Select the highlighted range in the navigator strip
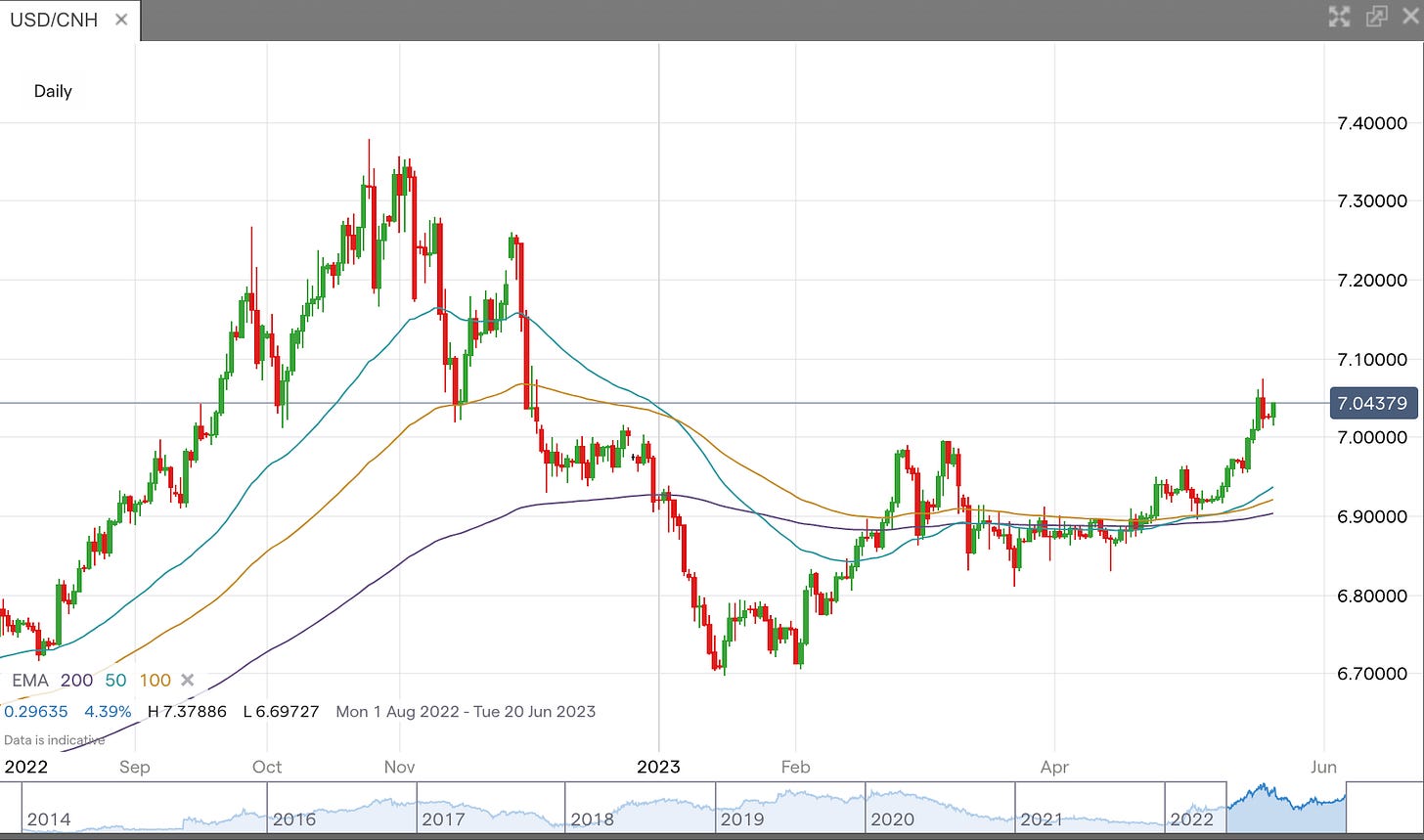This screenshot has width=1424, height=840. coord(1286,807)
